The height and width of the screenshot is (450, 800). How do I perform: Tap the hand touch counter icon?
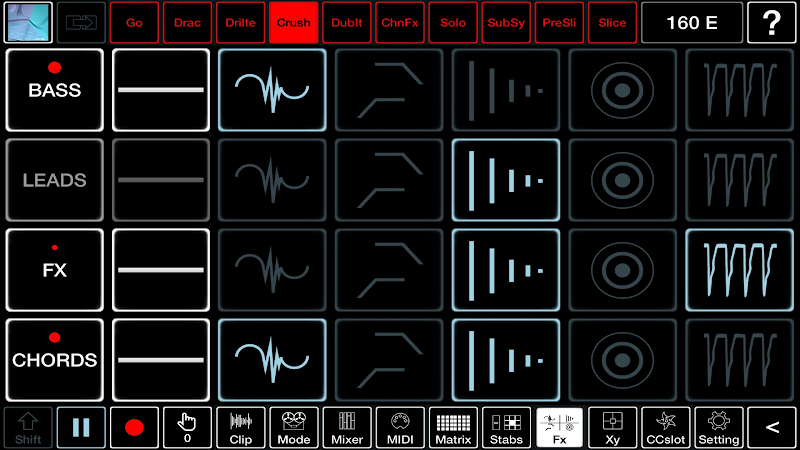coord(187,428)
